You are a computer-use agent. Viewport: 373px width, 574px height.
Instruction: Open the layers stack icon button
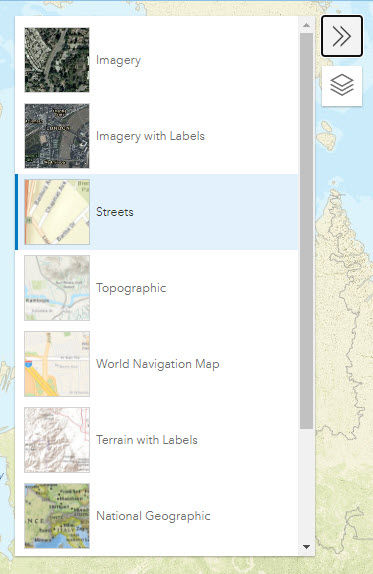pyautogui.click(x=342, y=86)
